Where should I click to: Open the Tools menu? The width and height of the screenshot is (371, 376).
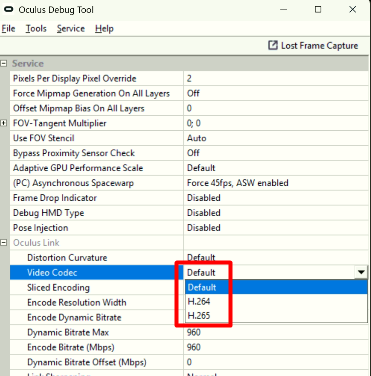click(x=36, y=29)
